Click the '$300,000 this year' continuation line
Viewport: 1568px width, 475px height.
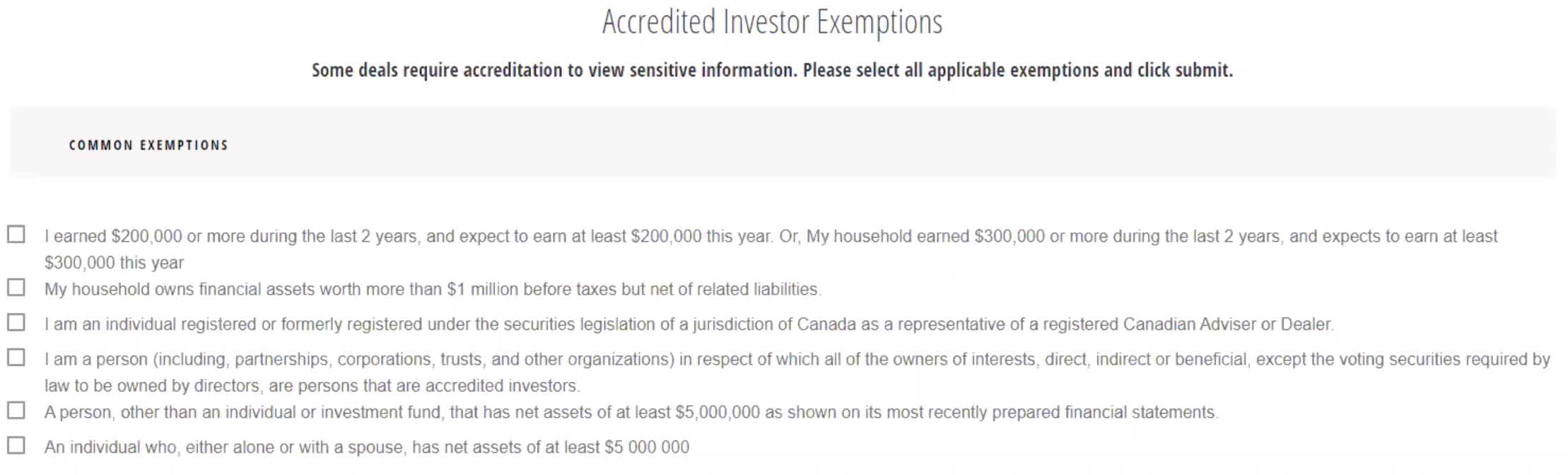pyautogui.click(x=114, y=263)
